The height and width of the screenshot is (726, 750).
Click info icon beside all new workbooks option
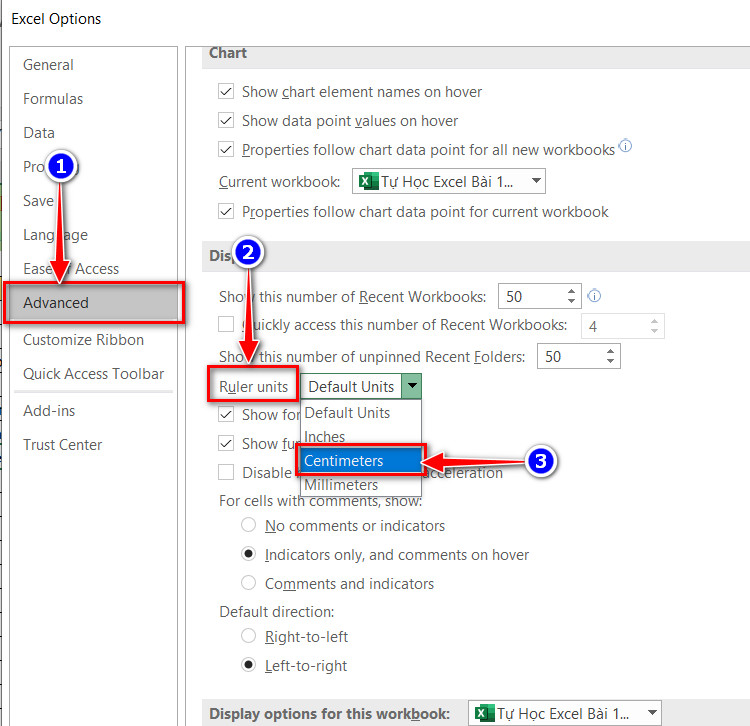pos(625,145)
